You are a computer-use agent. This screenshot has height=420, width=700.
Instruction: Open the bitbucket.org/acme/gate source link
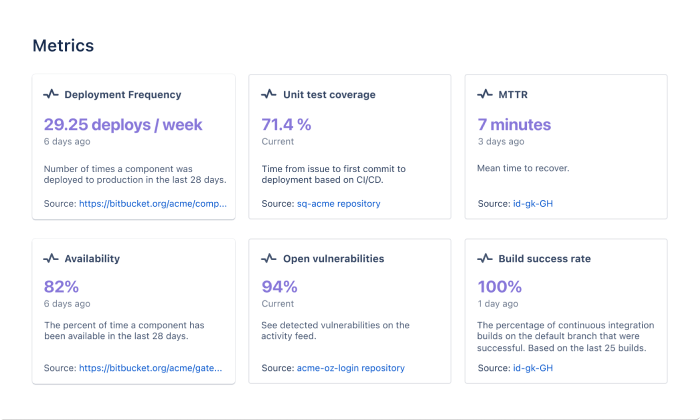[152, 368]
